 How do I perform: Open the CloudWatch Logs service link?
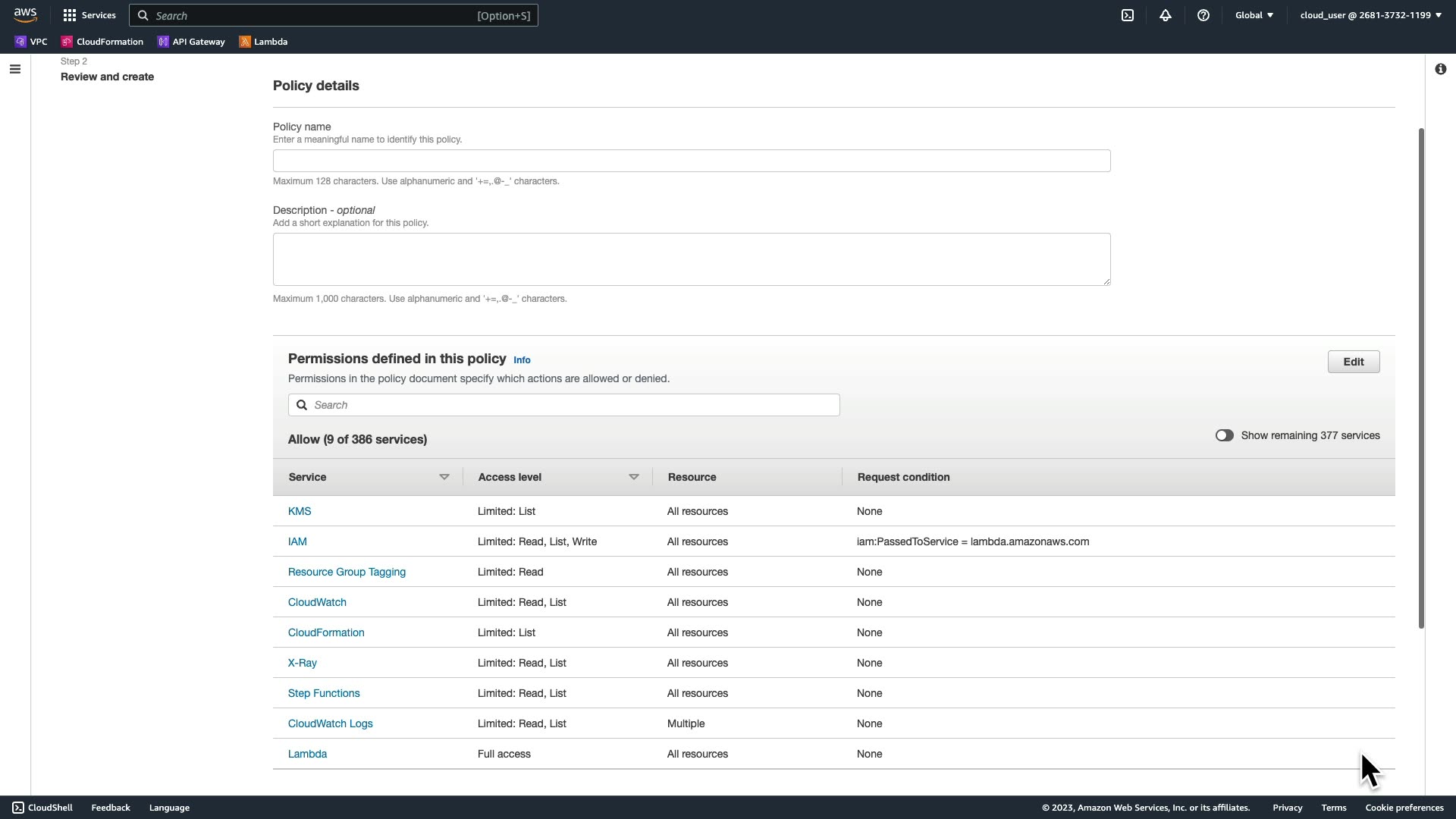(330, 723)
